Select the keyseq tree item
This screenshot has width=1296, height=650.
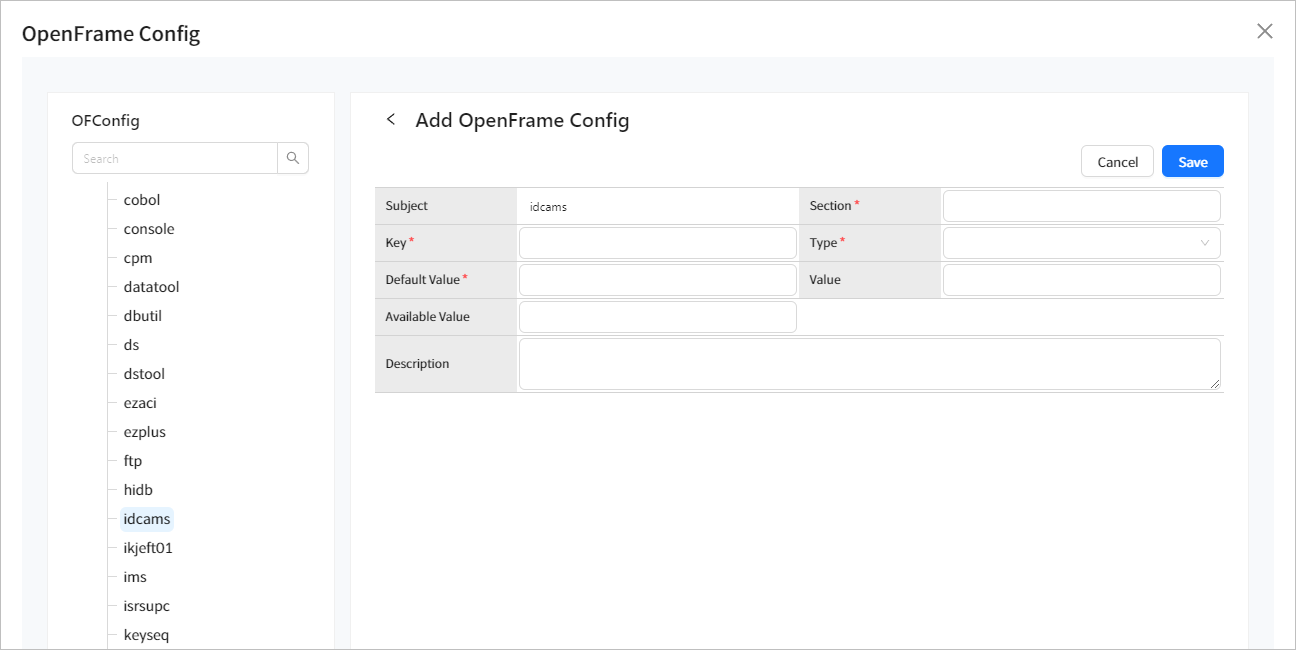145,634
